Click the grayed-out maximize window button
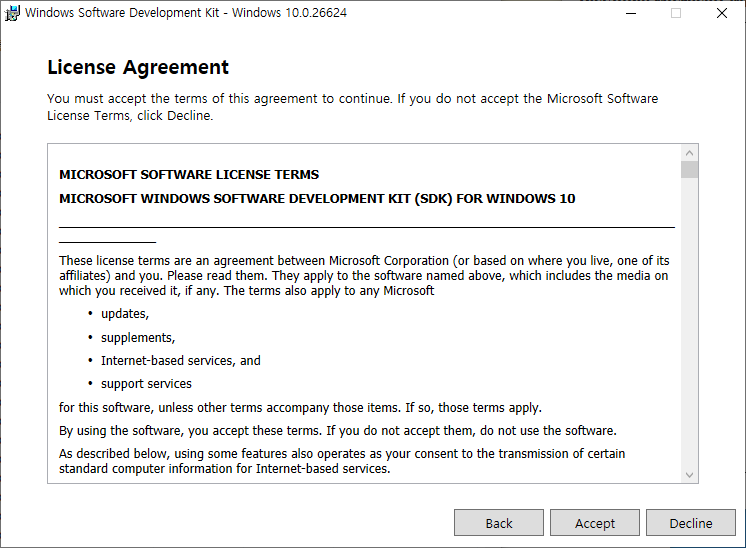Viewport: 746px width, 548px height. tap(676, 14)
